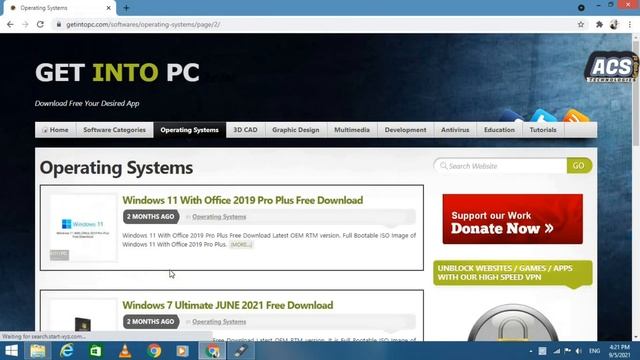Click Operating Systems category under Windows 7 post
The width and height of the screenshot is (640, 360).
coord(219,322)
